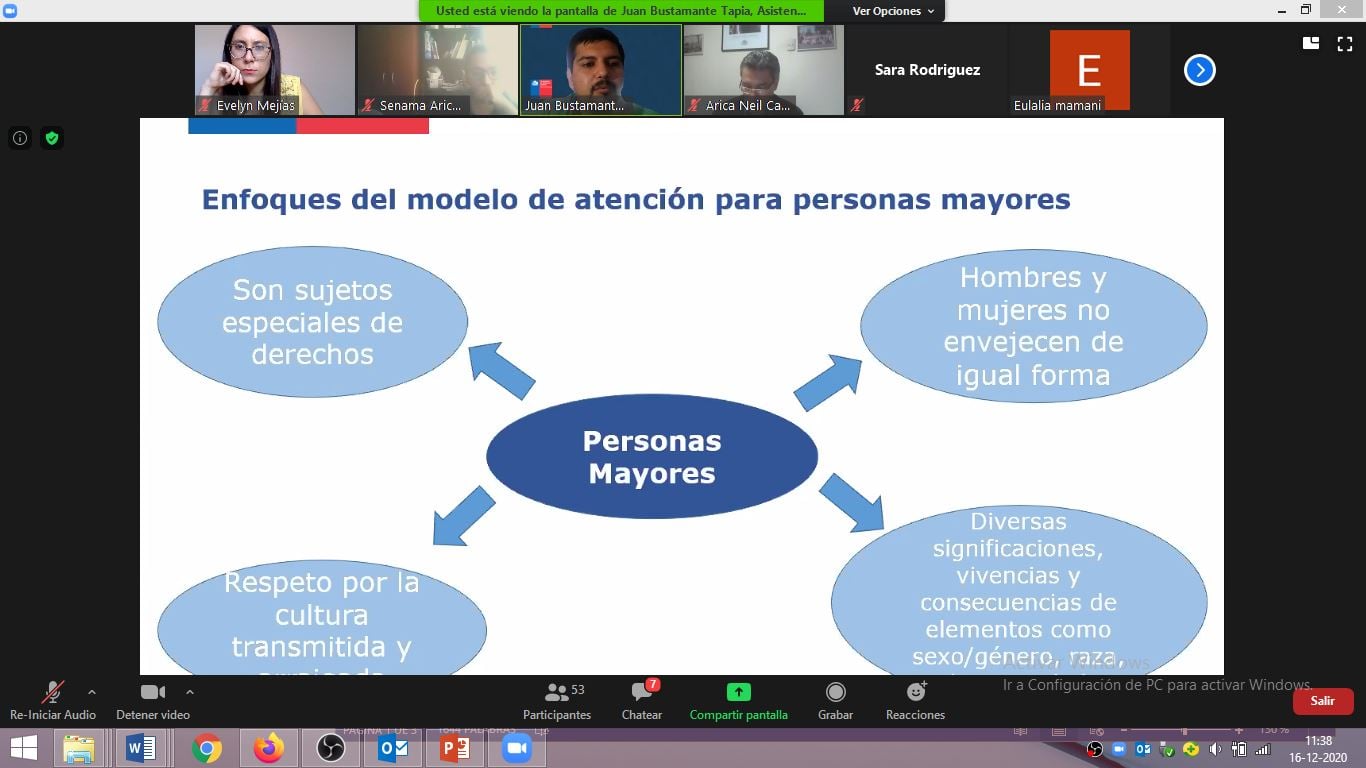Viewport: 1366px width, 768px height.
Task: Toggle Re-Iniciar Audio microphone
Action: (53, 700)
